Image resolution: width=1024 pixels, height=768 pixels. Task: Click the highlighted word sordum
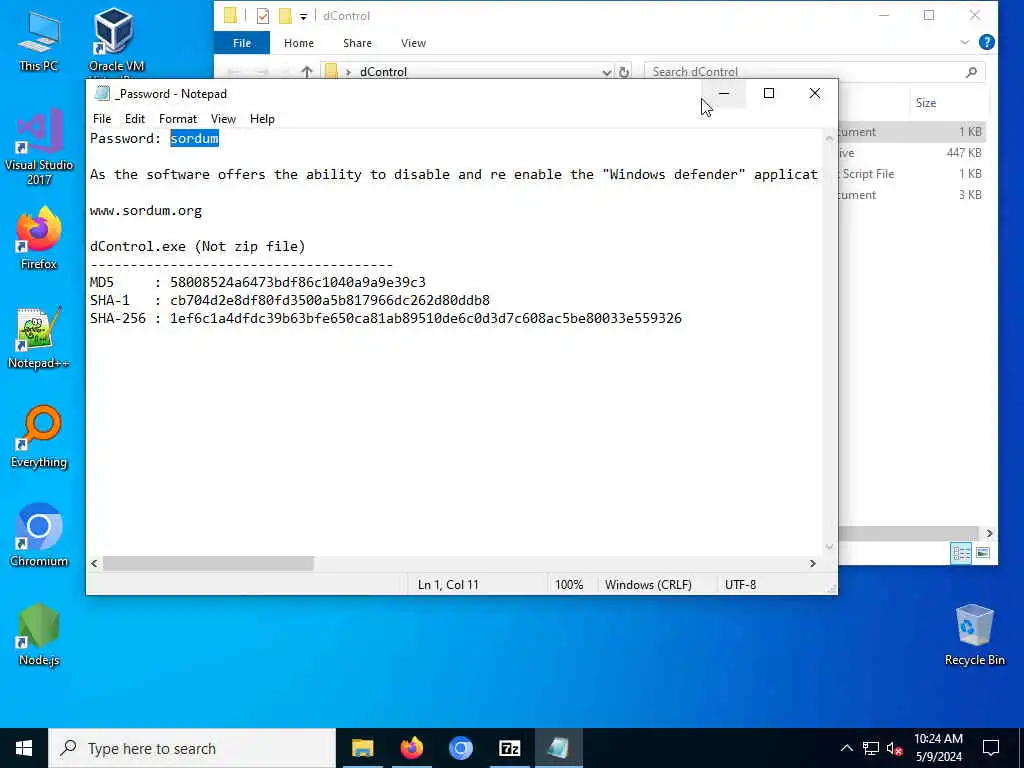tap(194, 138)
